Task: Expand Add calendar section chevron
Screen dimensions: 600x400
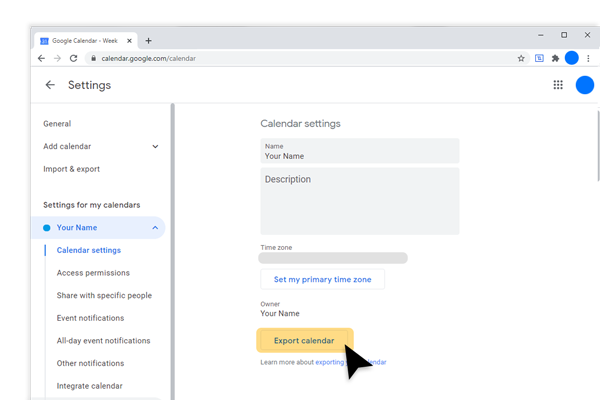Action: pyautogui.click(x=155, y=146)
